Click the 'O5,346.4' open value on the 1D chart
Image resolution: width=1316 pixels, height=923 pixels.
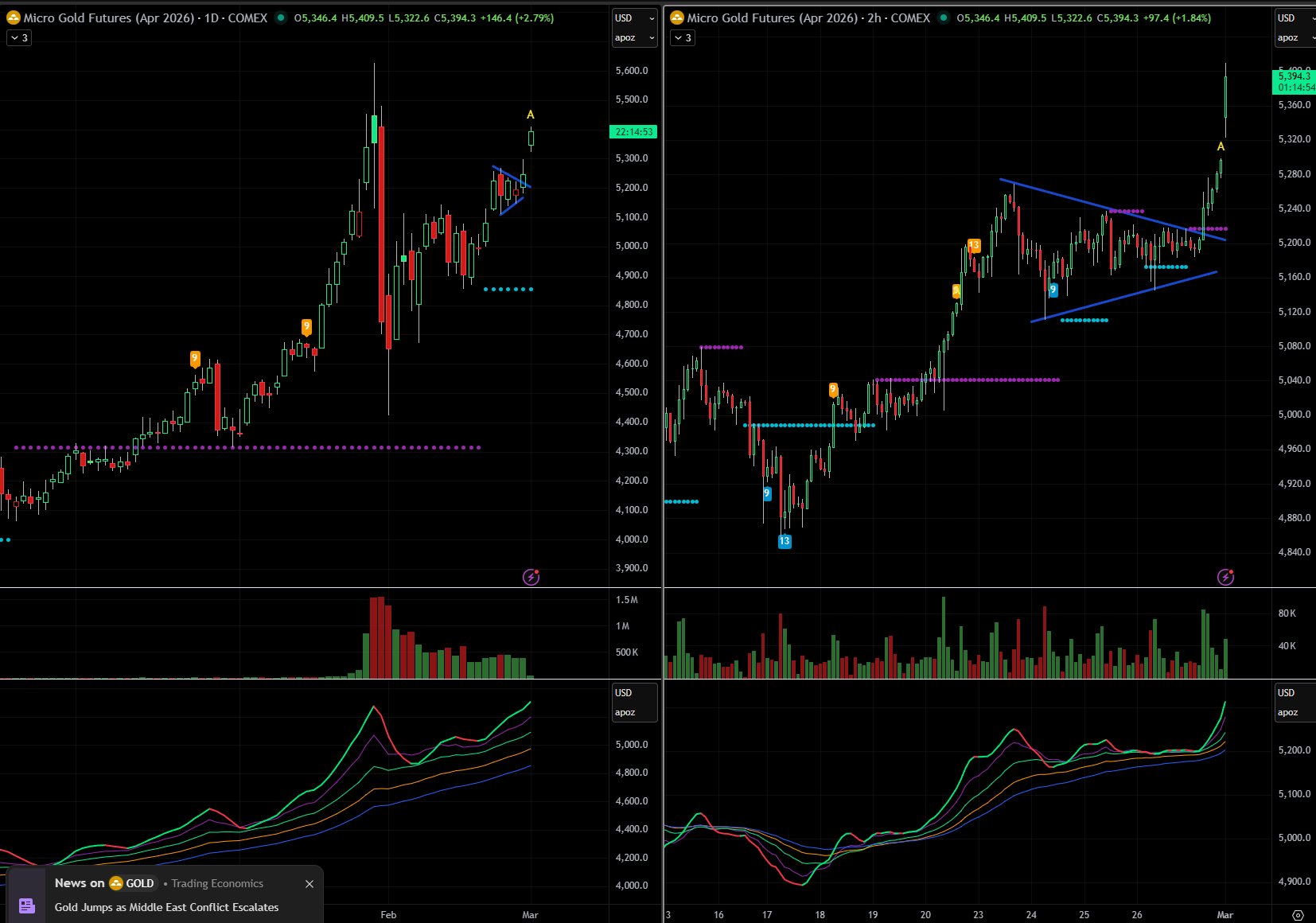(315, 18)
